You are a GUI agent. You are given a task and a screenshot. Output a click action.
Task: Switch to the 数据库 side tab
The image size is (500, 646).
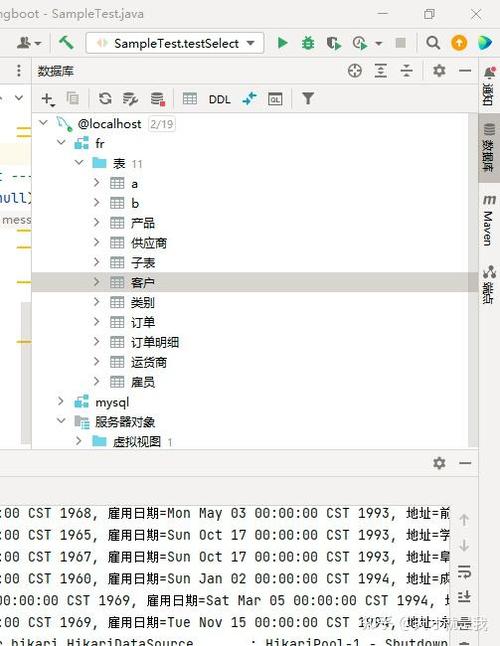click(489, 147)
